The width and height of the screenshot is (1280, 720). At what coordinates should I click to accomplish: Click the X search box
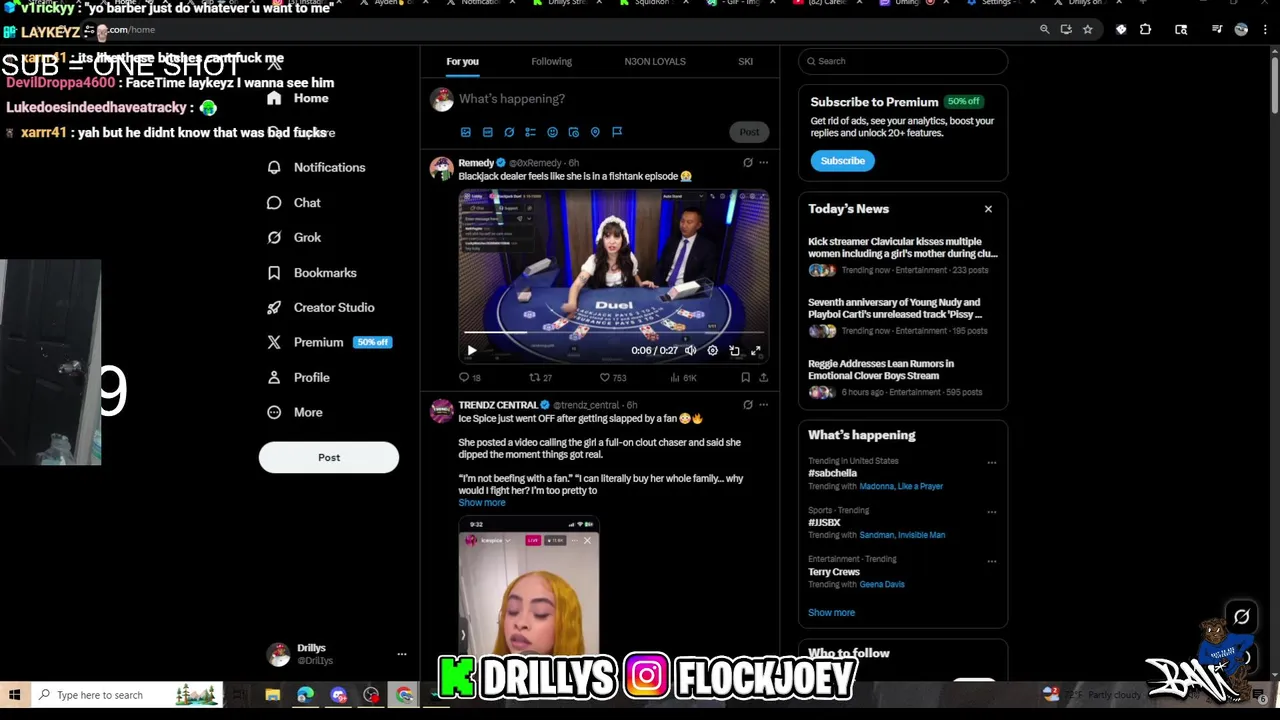(x=903, y=61)
